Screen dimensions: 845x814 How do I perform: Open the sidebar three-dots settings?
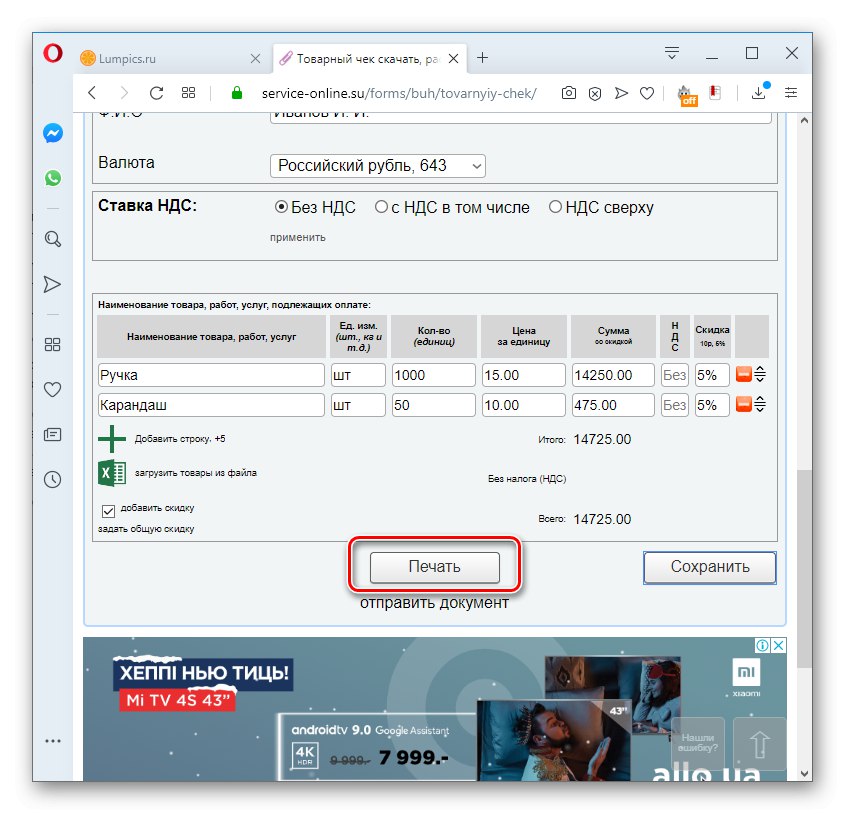53,741
